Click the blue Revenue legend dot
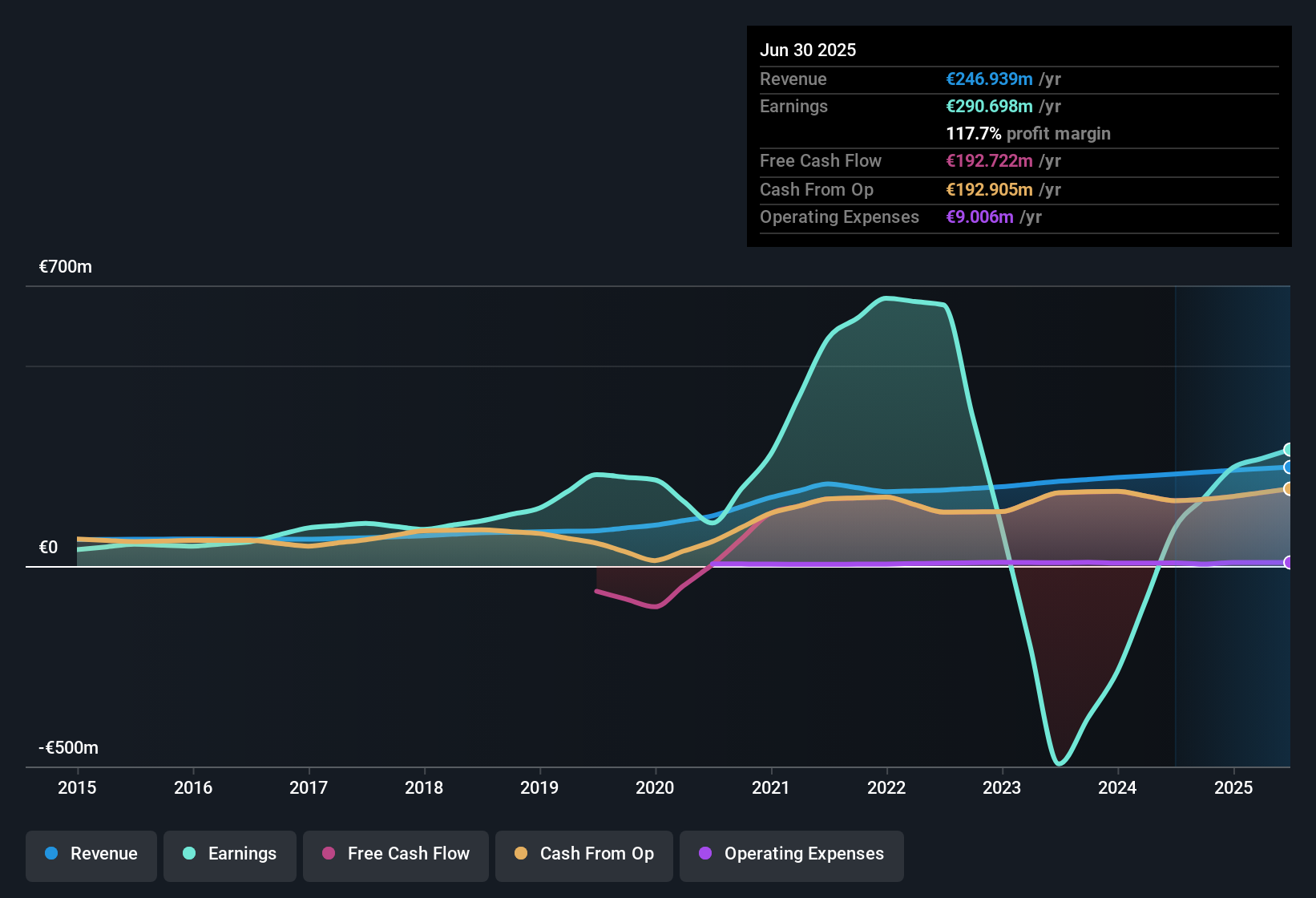This screenshot has width=1316, height=898. tap(51, 854)
